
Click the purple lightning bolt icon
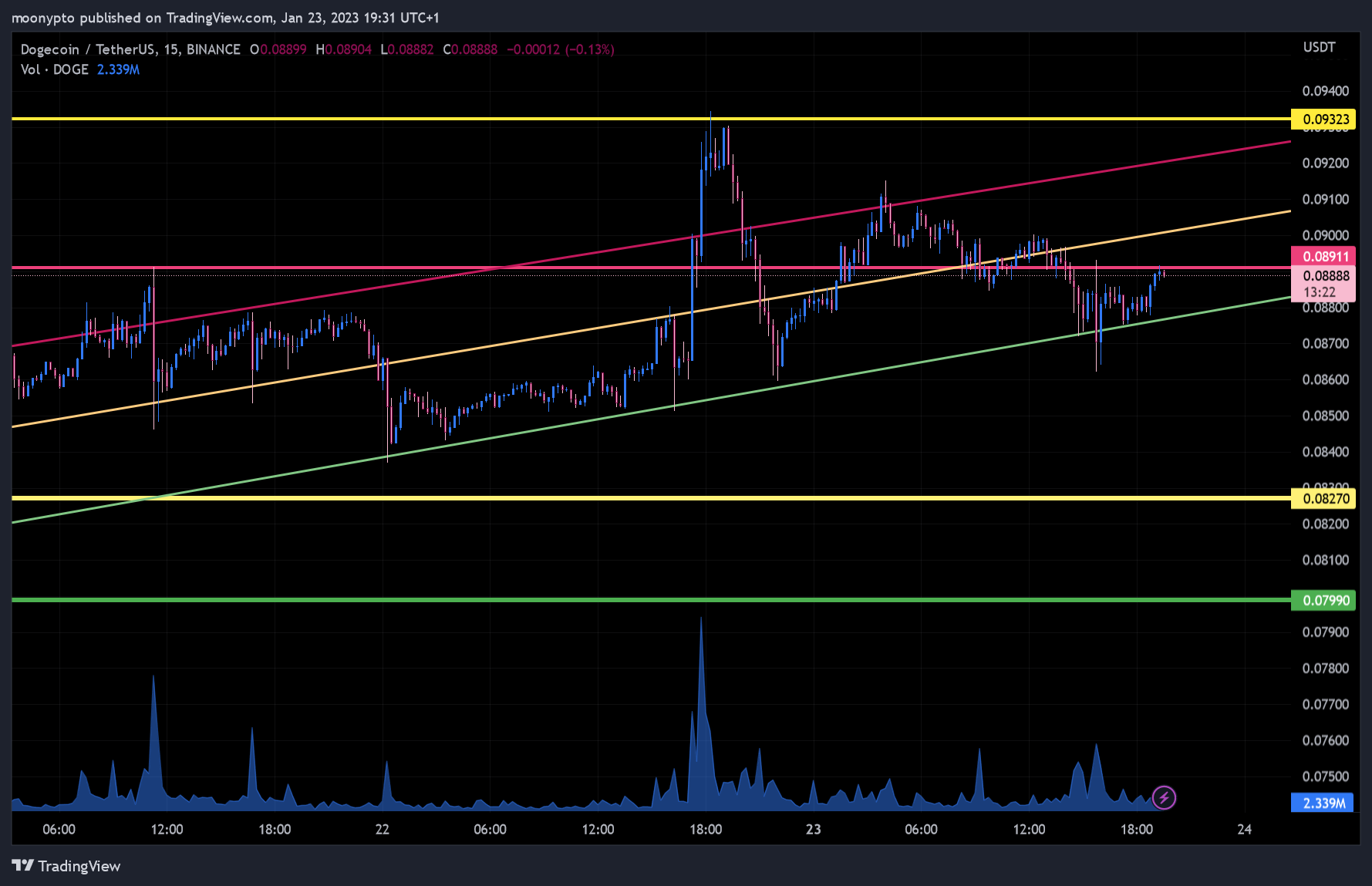[1164, 797]
